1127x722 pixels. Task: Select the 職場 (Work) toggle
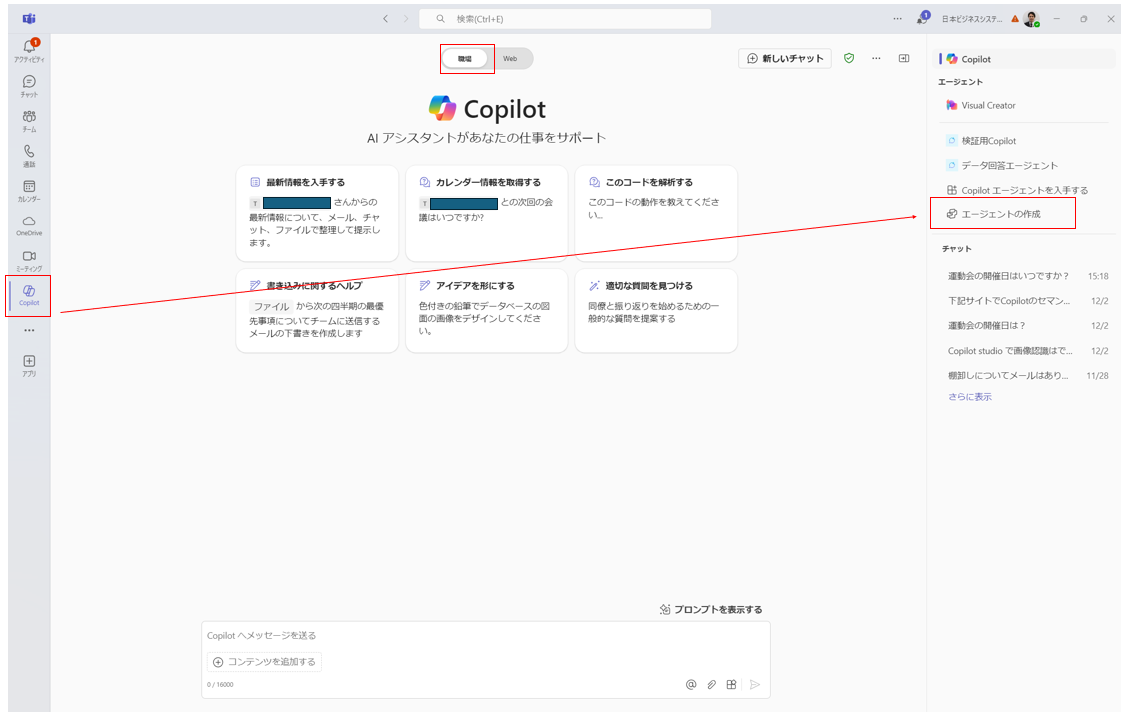point(465,59)
